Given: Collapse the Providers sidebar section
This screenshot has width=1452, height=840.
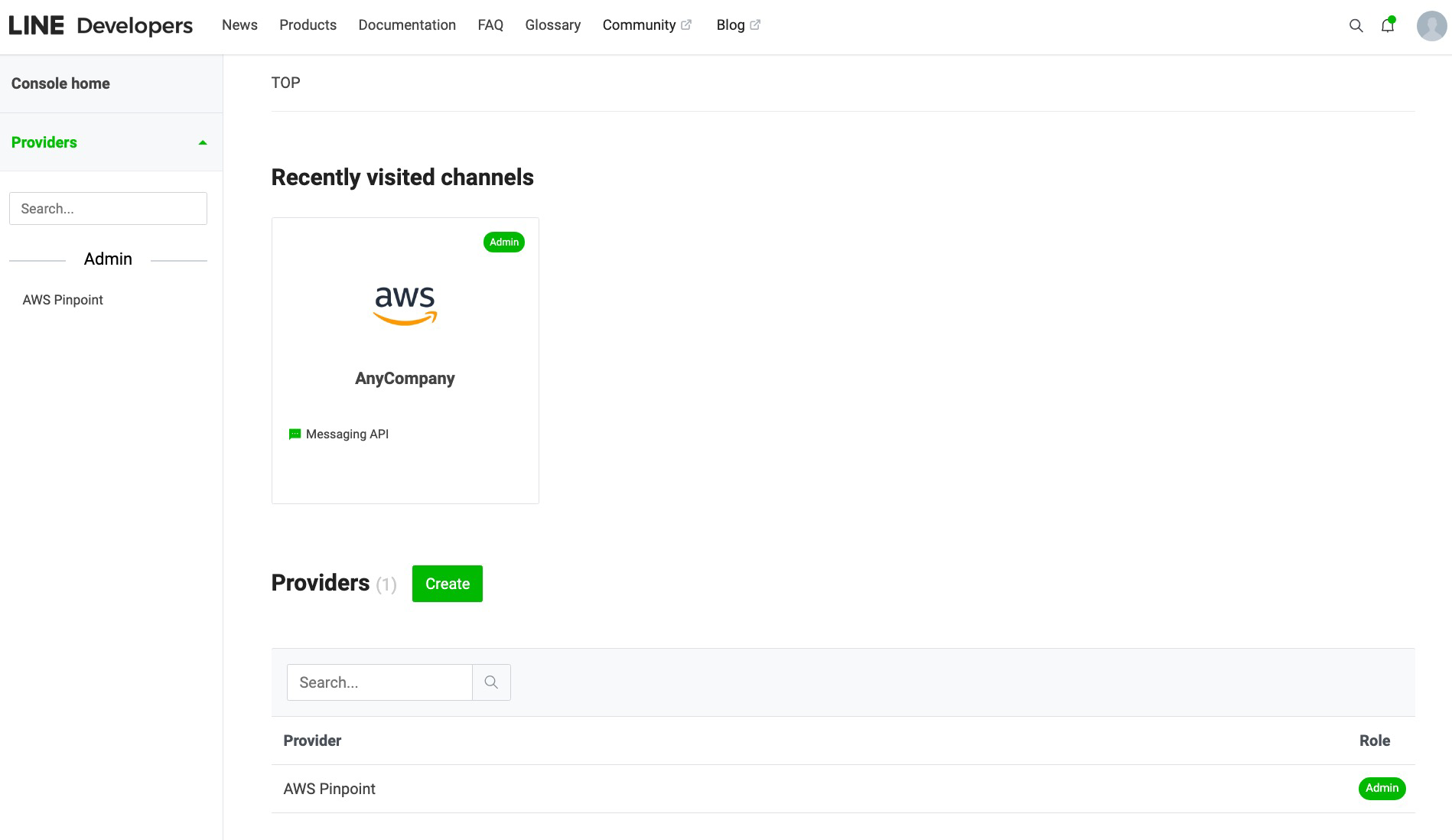Looking at the screenshot, I should click(x=202, y=142).
